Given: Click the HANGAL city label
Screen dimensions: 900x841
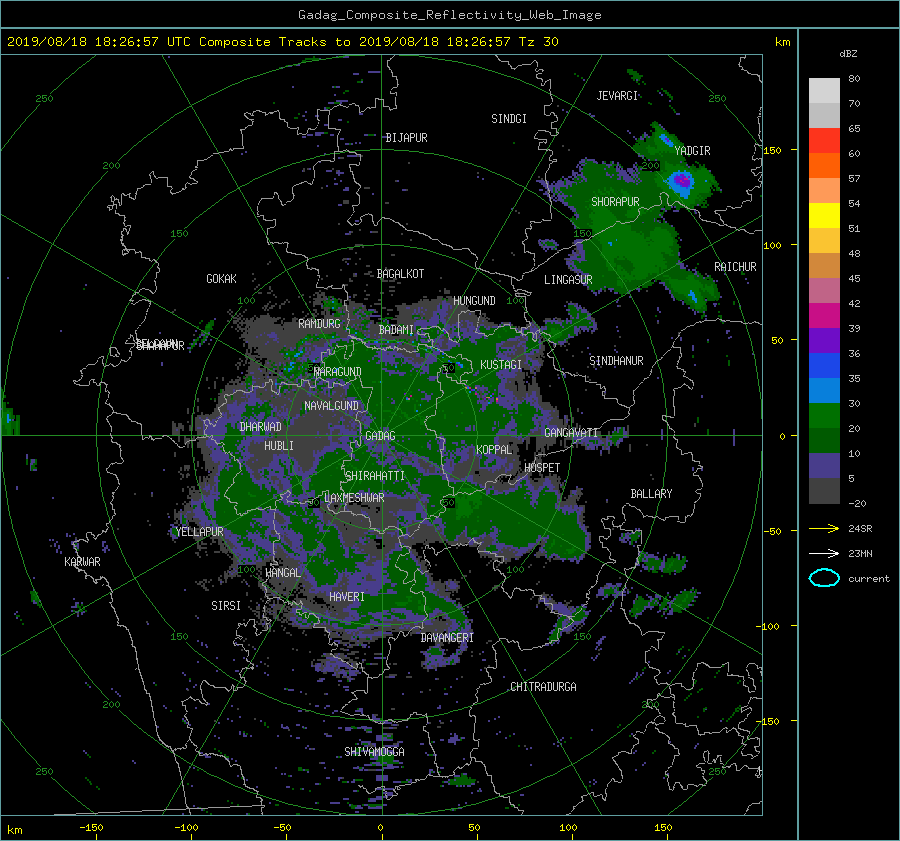Looking at the screenshot, I should tap(282, 573).
